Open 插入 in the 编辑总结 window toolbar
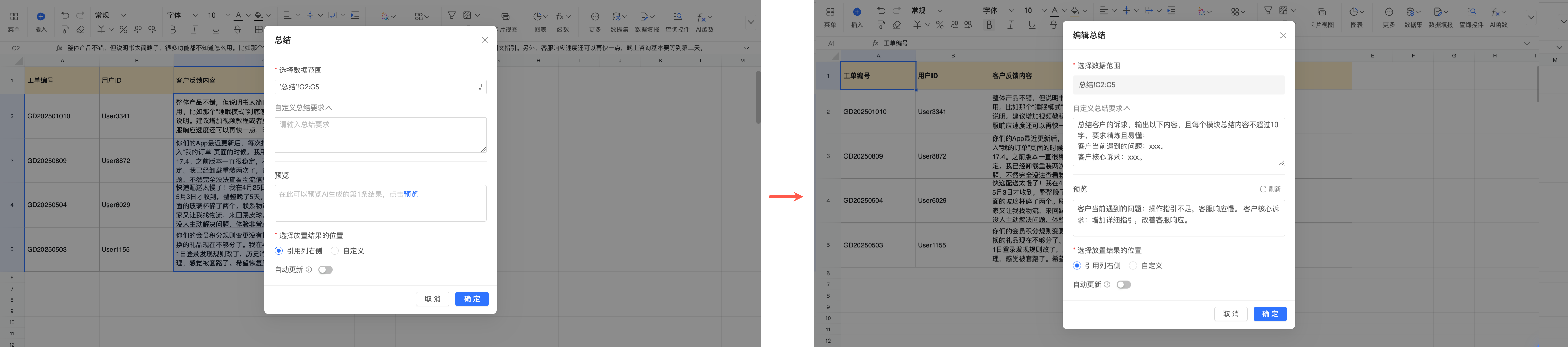Screen dimensions: 1568x347 pos(857,17)
